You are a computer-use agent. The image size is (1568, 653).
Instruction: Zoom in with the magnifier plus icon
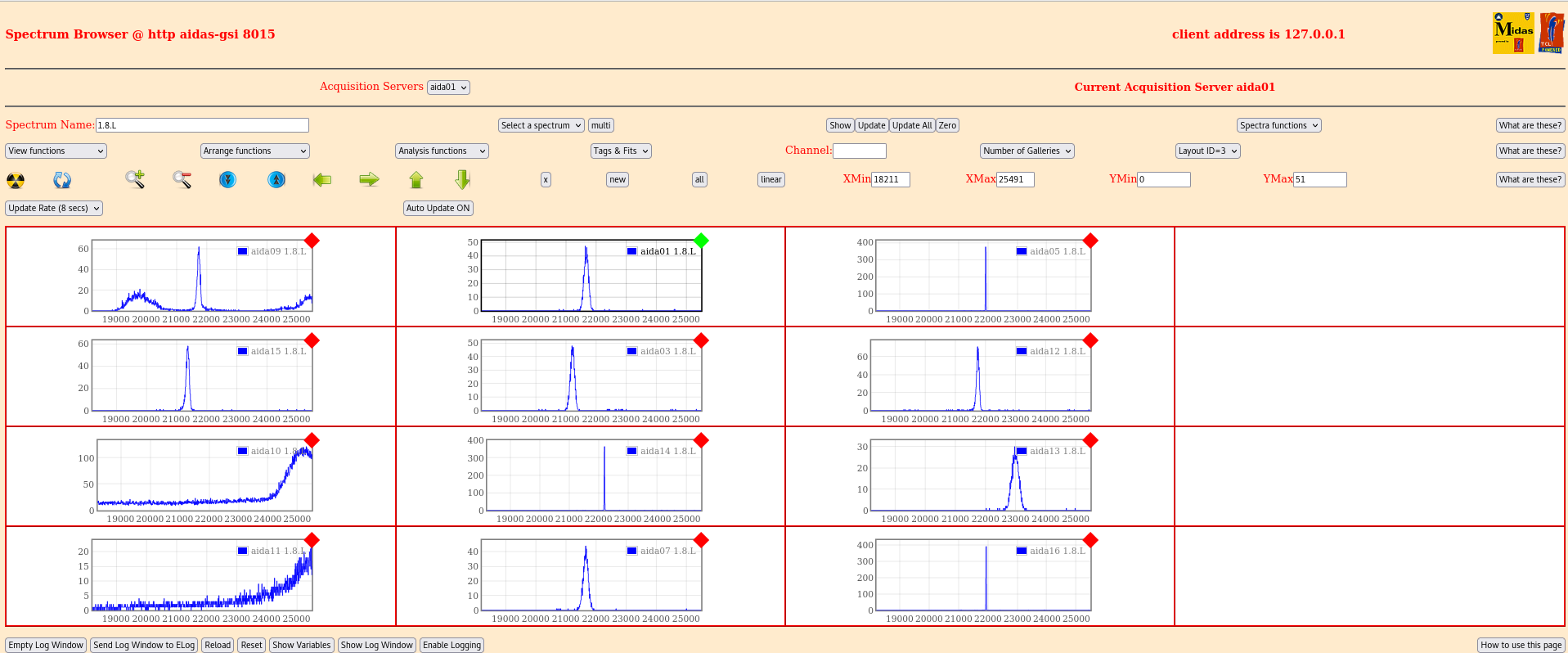coord(135,179)
